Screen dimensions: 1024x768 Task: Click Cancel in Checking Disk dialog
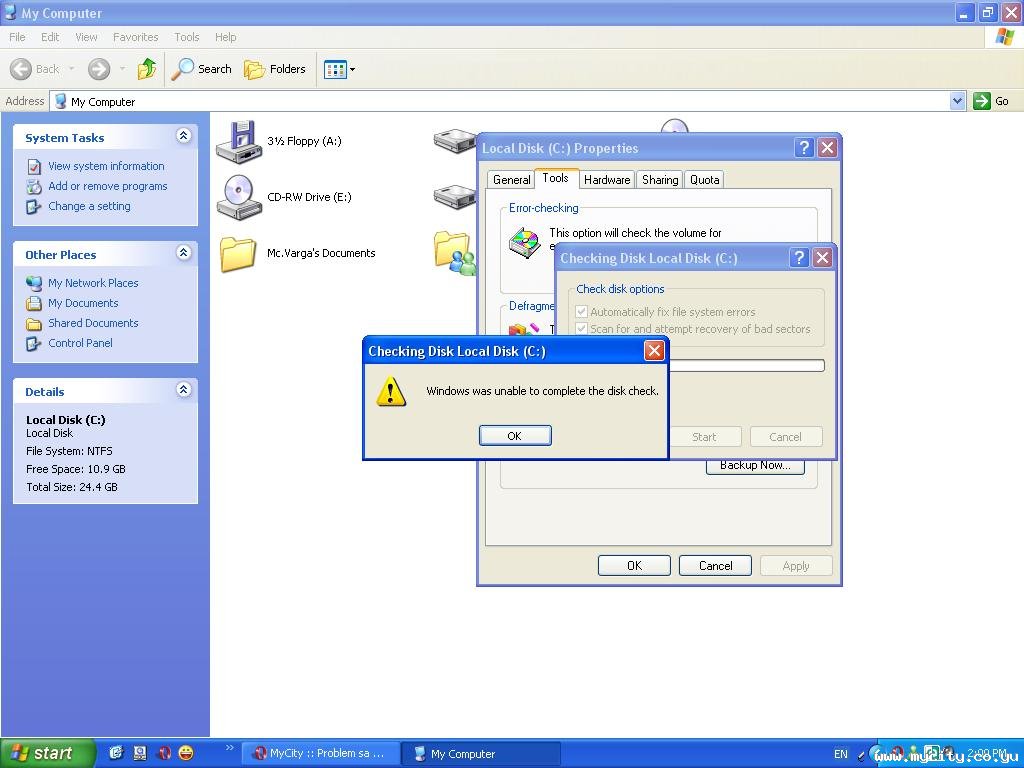coord(786,437)
